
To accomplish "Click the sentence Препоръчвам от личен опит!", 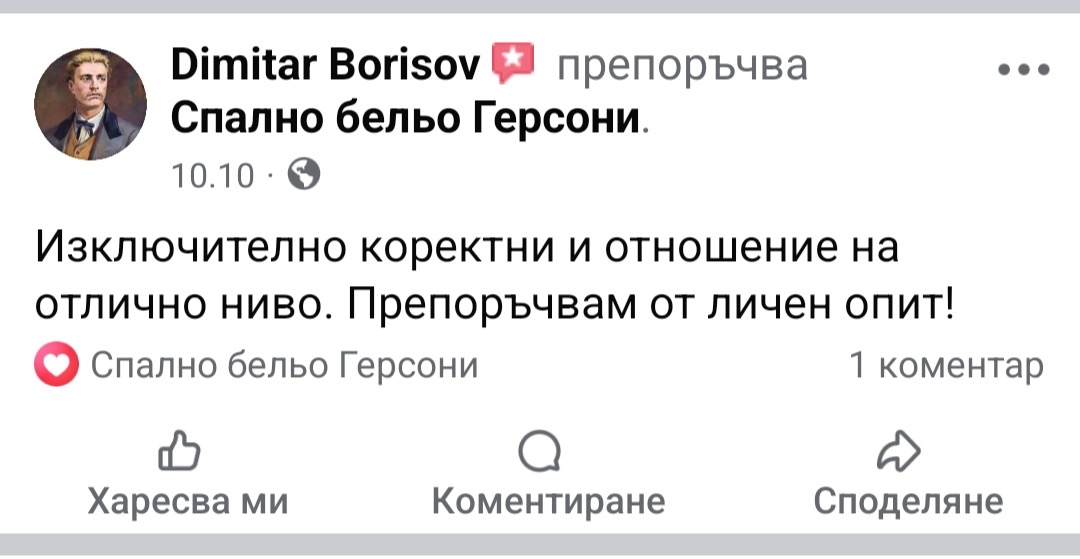I will 650,304.
